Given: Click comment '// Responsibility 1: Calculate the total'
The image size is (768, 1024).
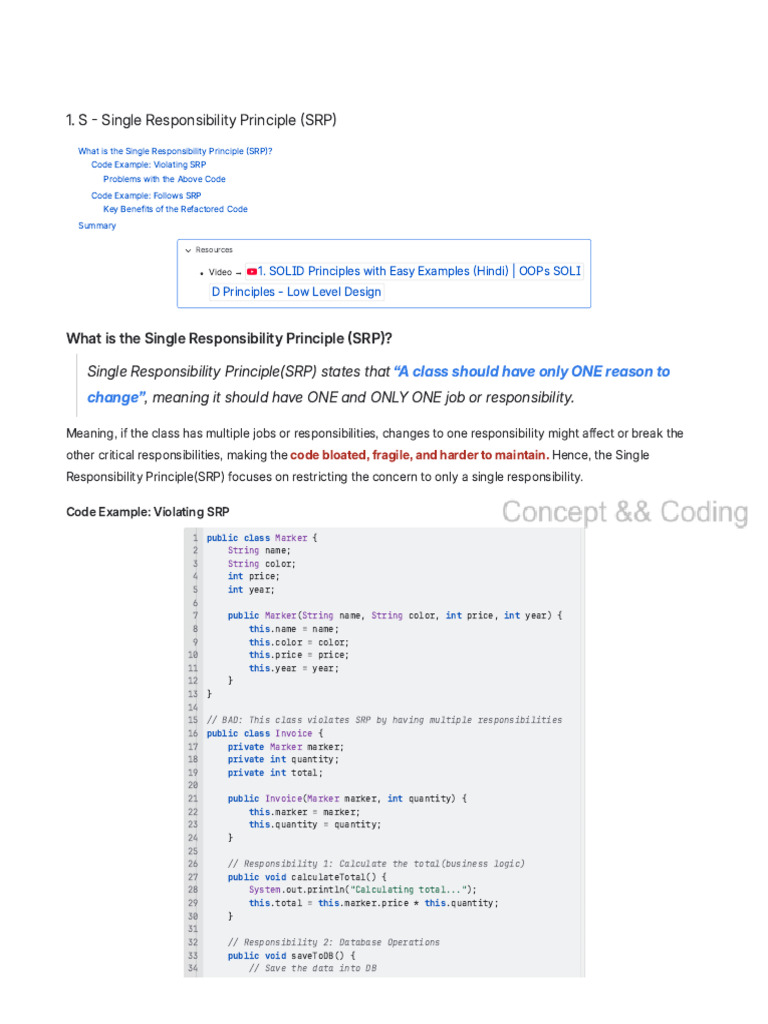Looking at the screenshot, I should pyautogui.click(x=376, y=863).
